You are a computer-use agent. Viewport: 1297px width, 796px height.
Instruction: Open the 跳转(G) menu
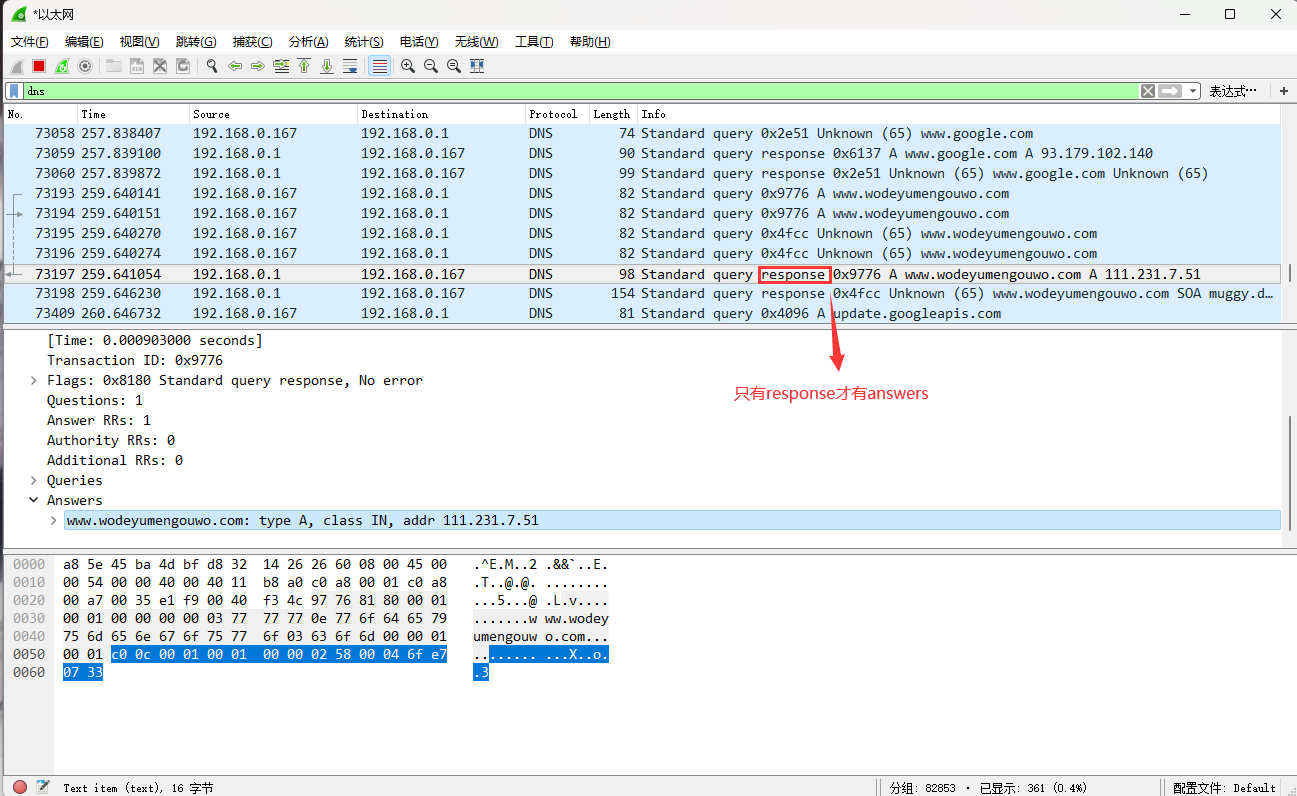click(x=196, y=42)
